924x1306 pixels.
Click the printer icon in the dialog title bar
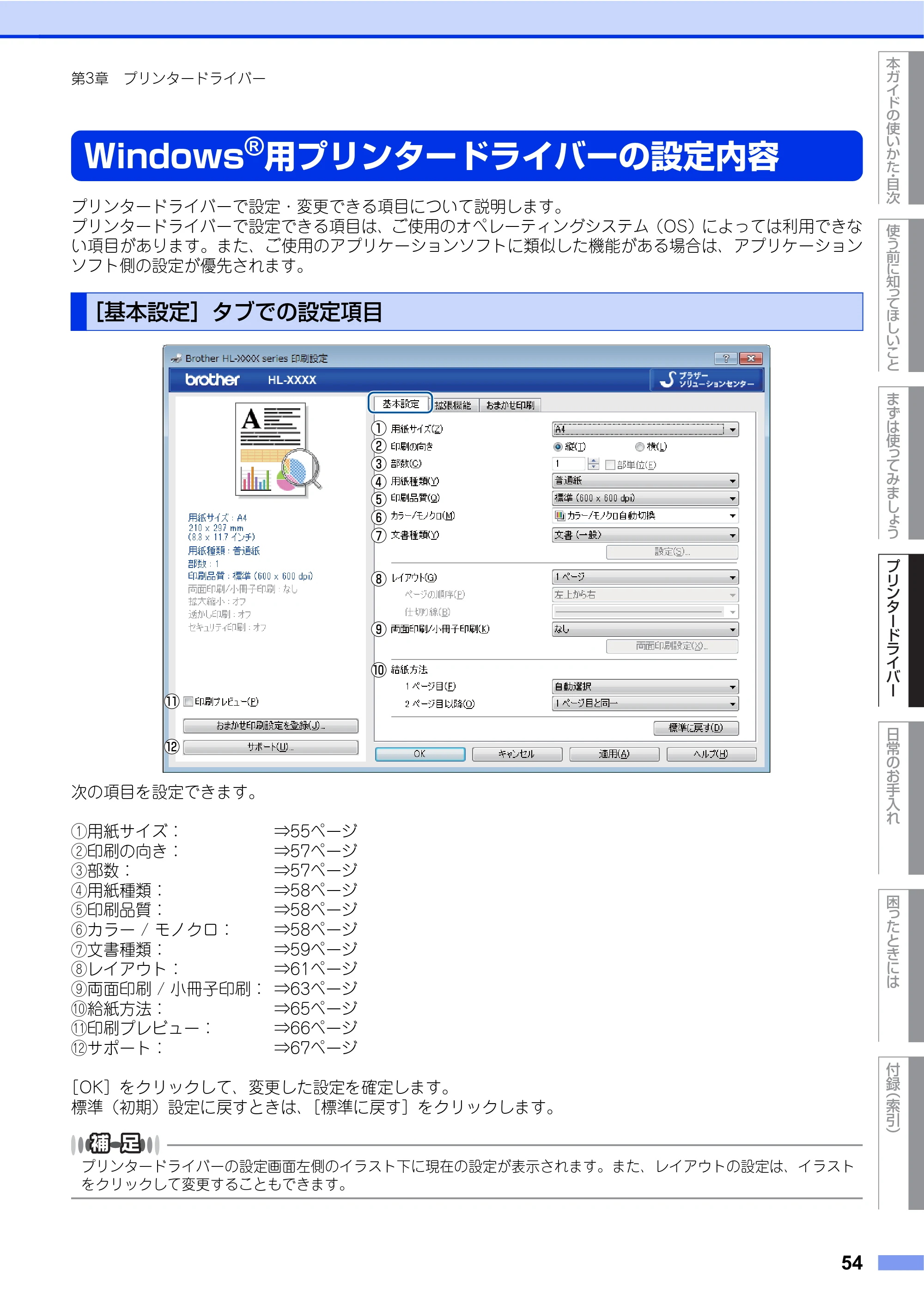[176, 359]
